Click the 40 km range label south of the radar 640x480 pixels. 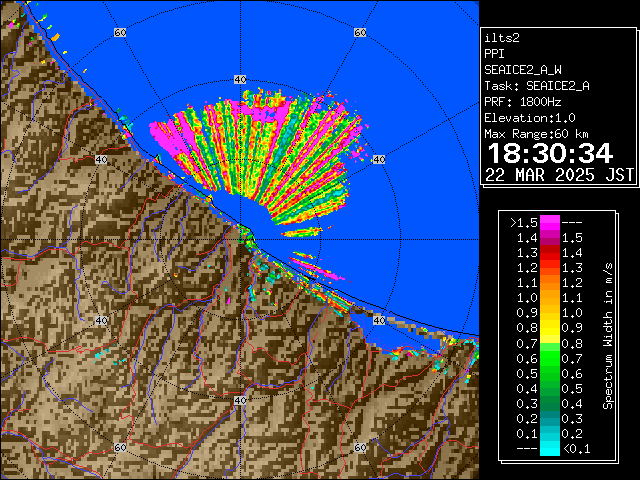[240, 400]
